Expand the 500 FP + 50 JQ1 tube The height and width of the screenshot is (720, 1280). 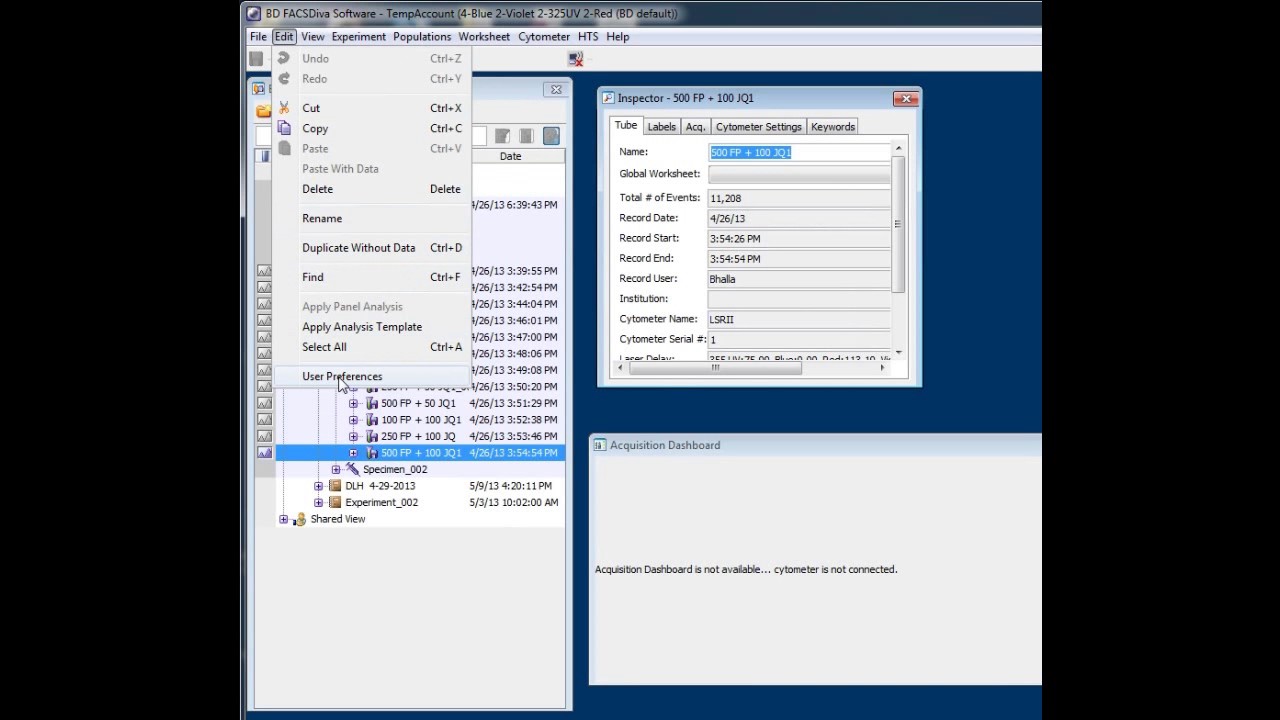tap(353, 403)
